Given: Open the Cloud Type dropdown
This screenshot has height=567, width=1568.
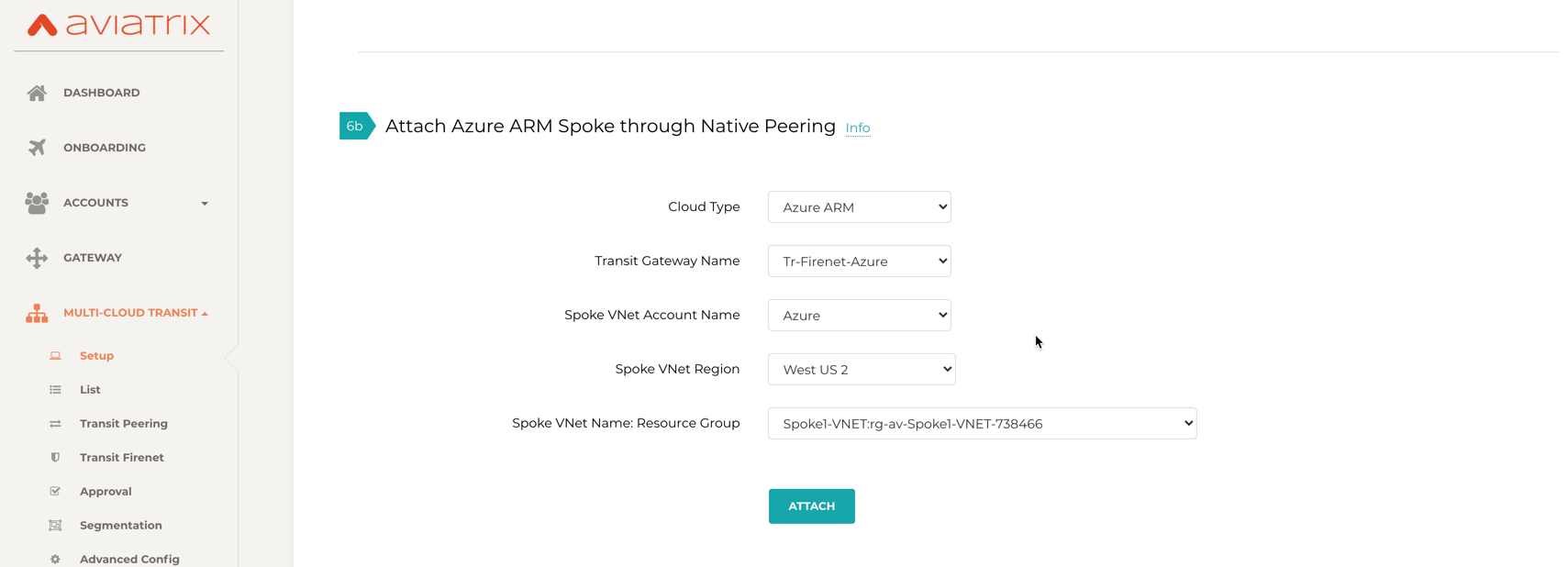Looking at the screenshot, I should (859, 206).
